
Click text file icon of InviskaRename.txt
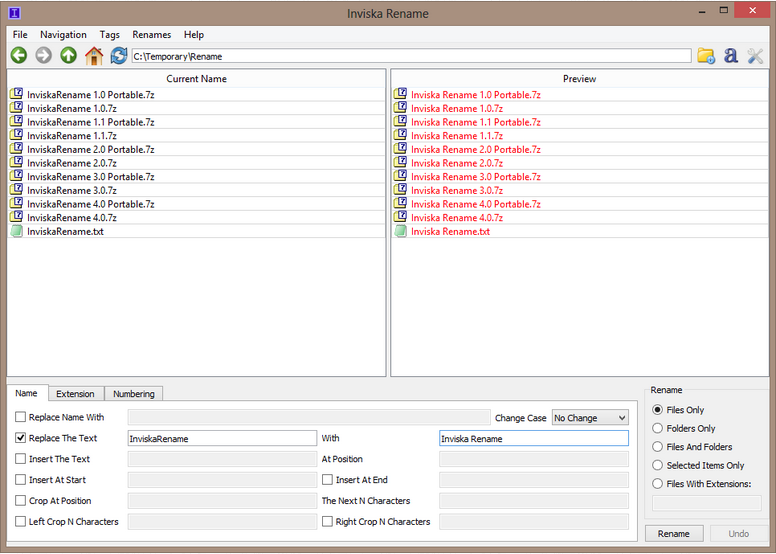click(x=16, y=231)
